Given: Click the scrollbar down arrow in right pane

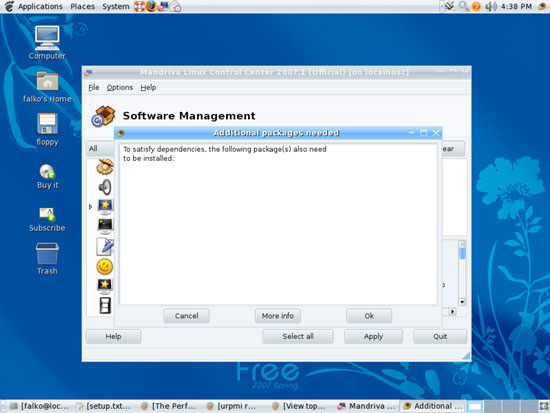Looking at the screenshot, I should [x=462, y=302].
